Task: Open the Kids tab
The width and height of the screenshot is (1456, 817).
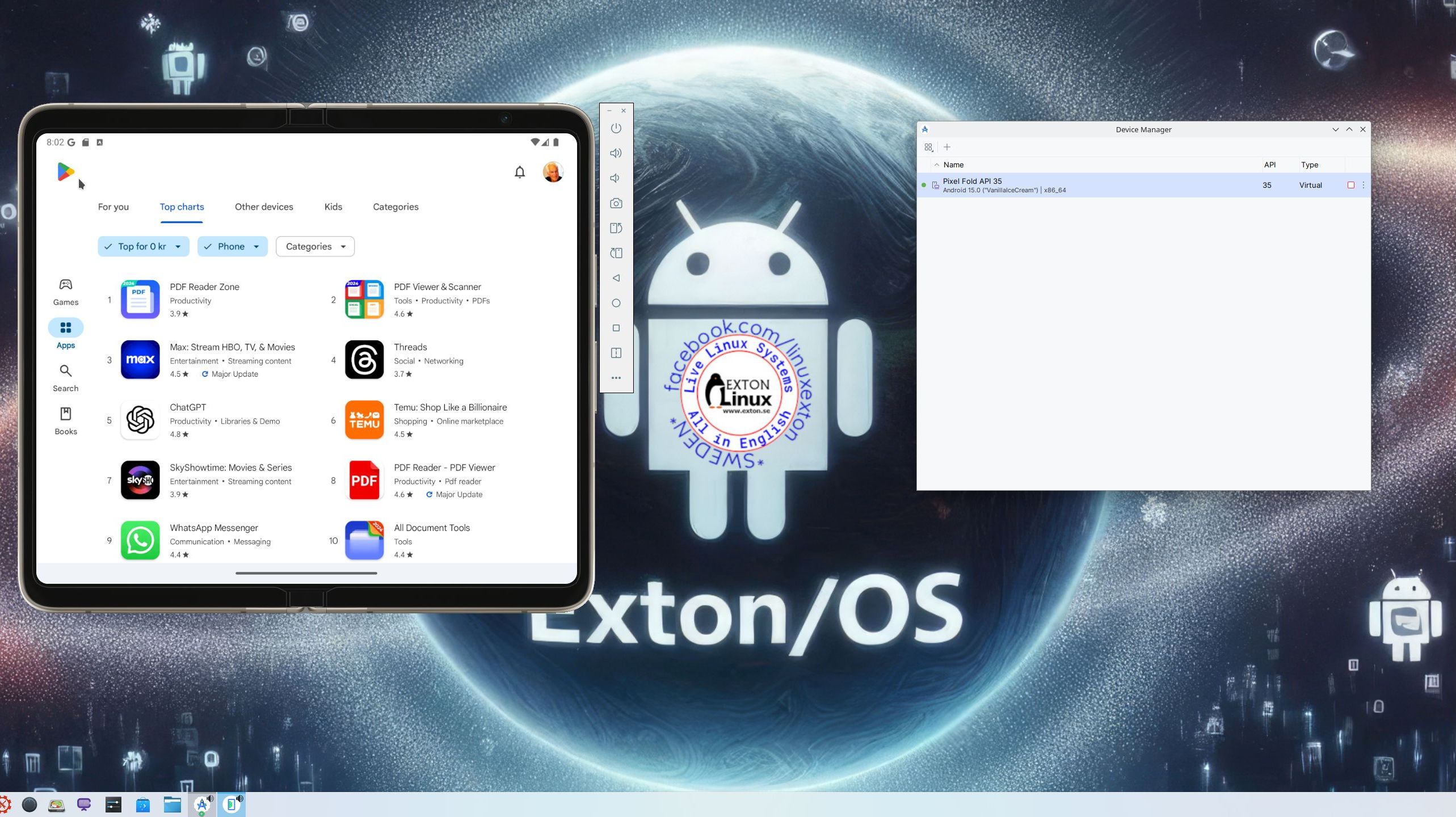Action: point(333,207)
